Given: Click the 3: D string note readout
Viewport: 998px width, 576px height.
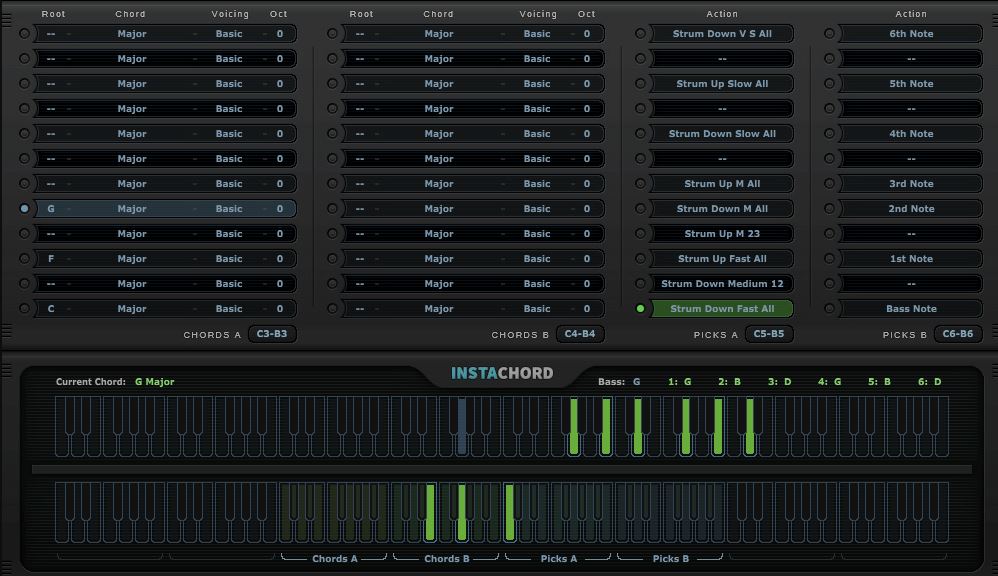Looking at the screenshot, I should 780,382.
